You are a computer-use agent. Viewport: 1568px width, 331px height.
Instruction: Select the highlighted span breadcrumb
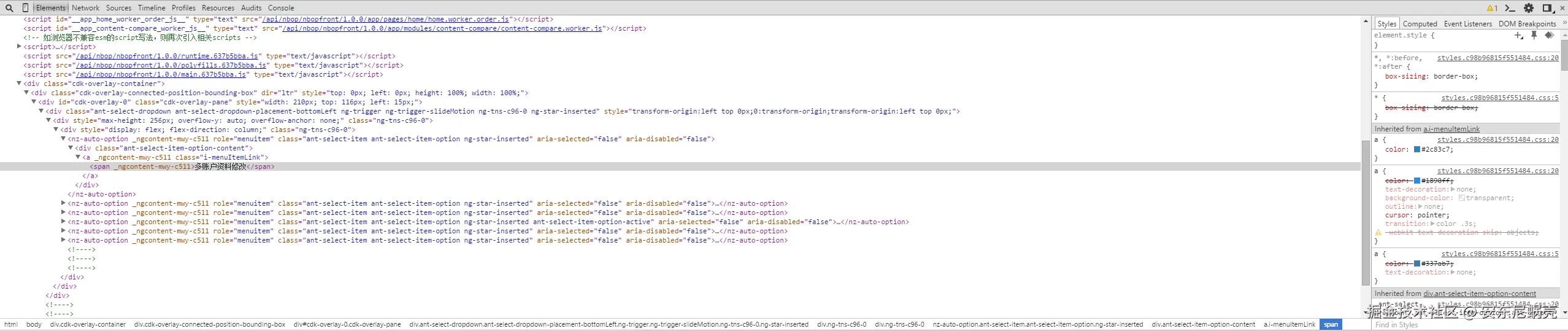click(x=1331, y=324)
